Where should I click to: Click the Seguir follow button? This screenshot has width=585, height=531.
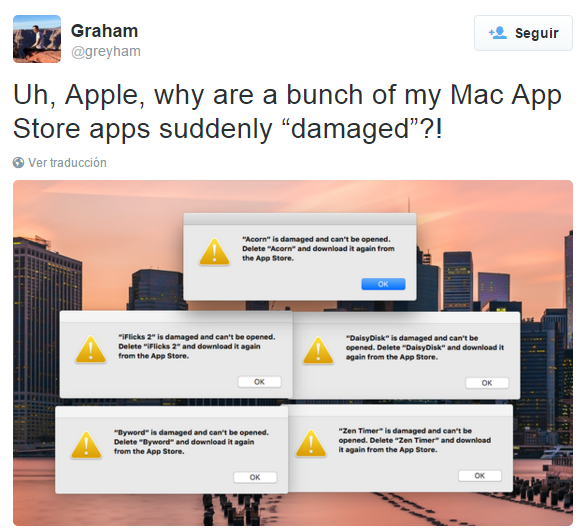(x=523, y=33)
